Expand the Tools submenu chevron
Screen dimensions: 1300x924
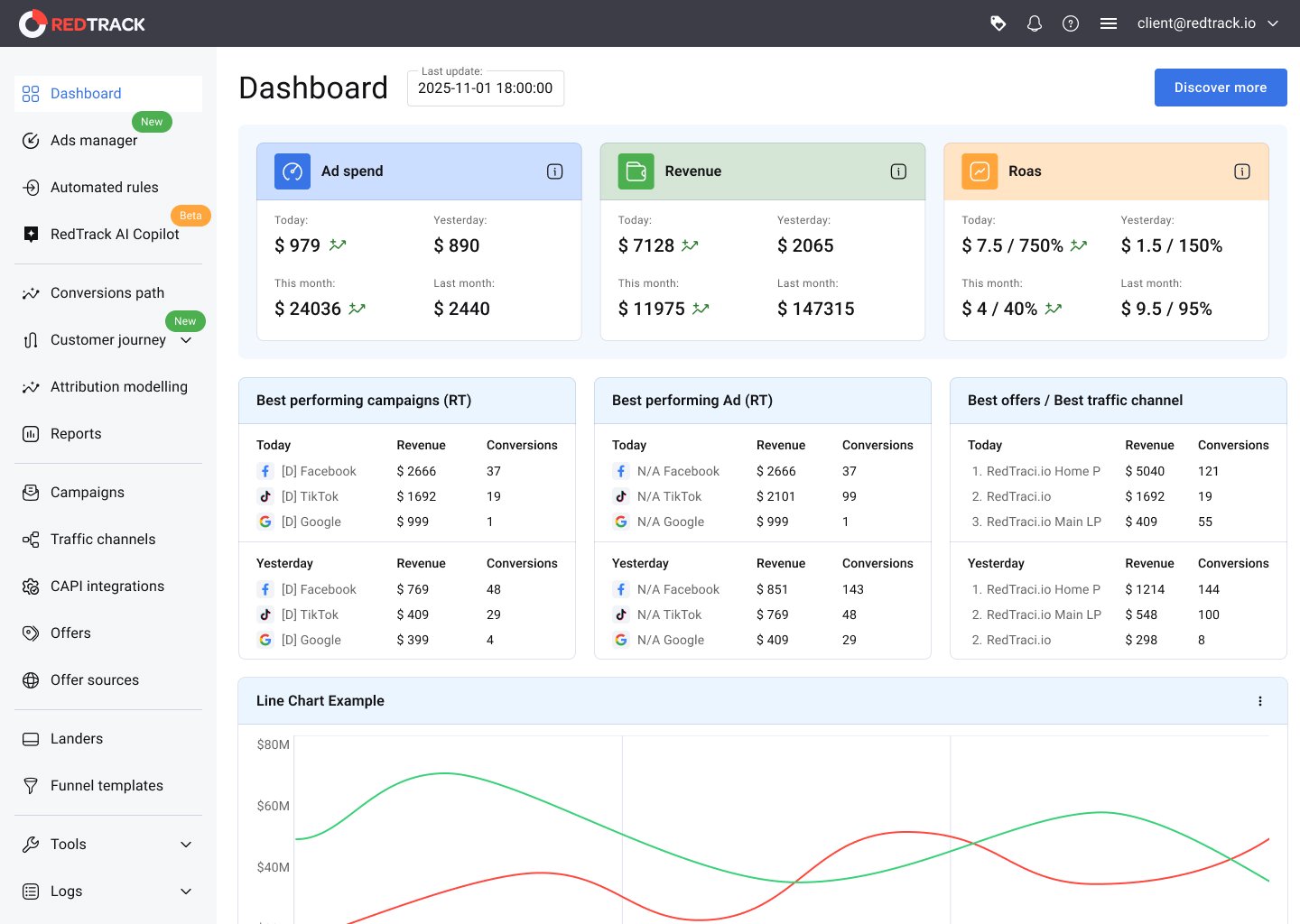pos(186,845)
